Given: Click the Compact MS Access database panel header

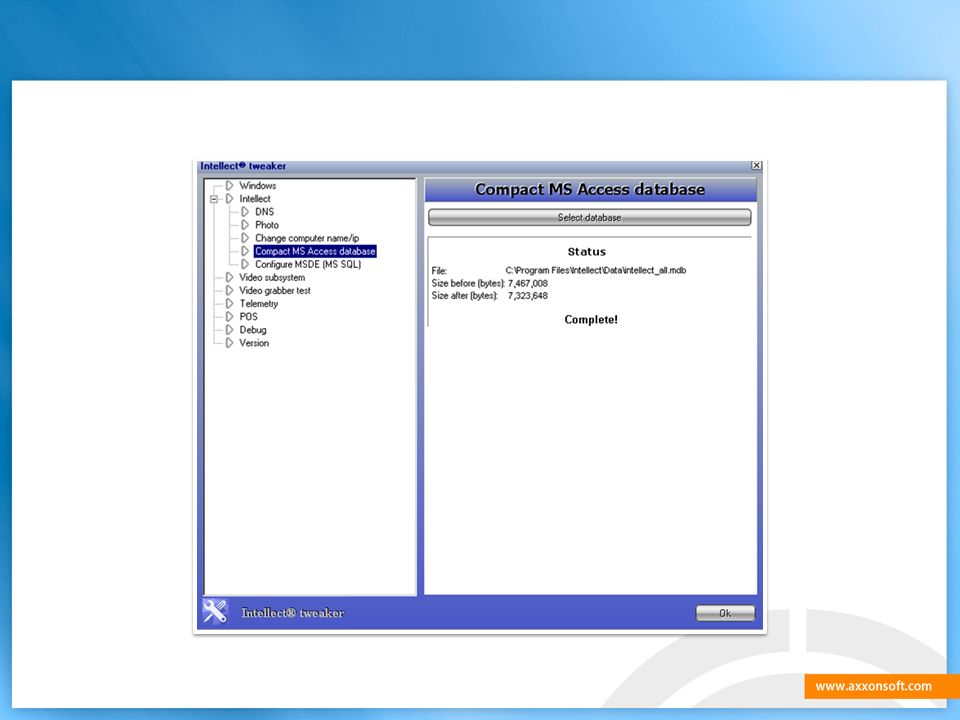Looking at the screenshot, I should 590,189.
